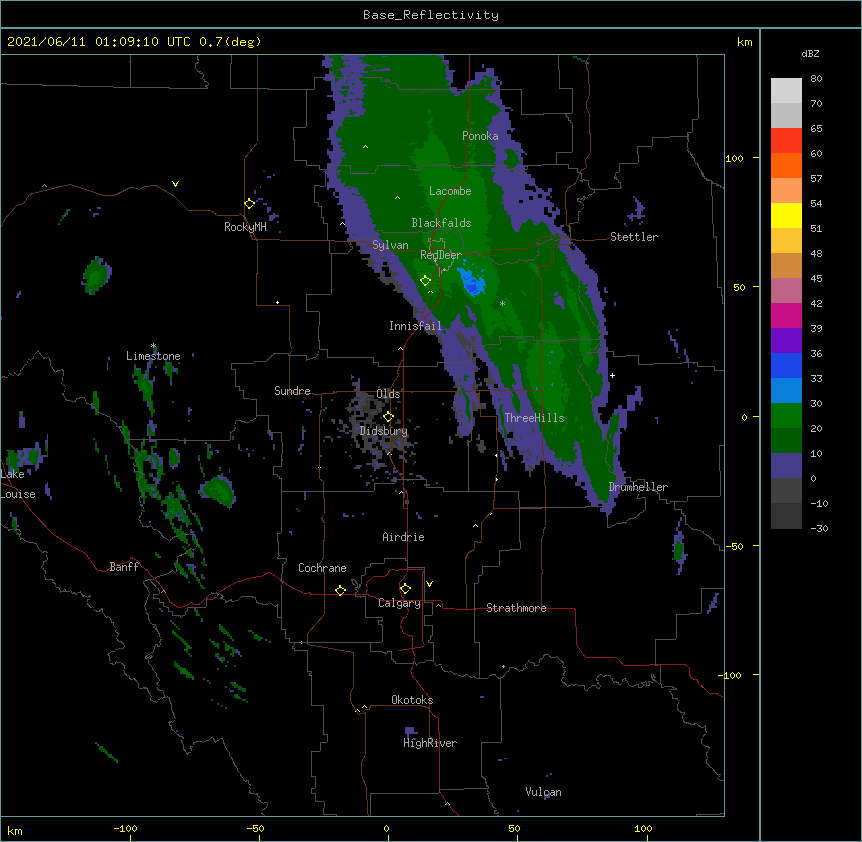Click the Lake Louise label
862x842 pixels.
coord(18,484)
